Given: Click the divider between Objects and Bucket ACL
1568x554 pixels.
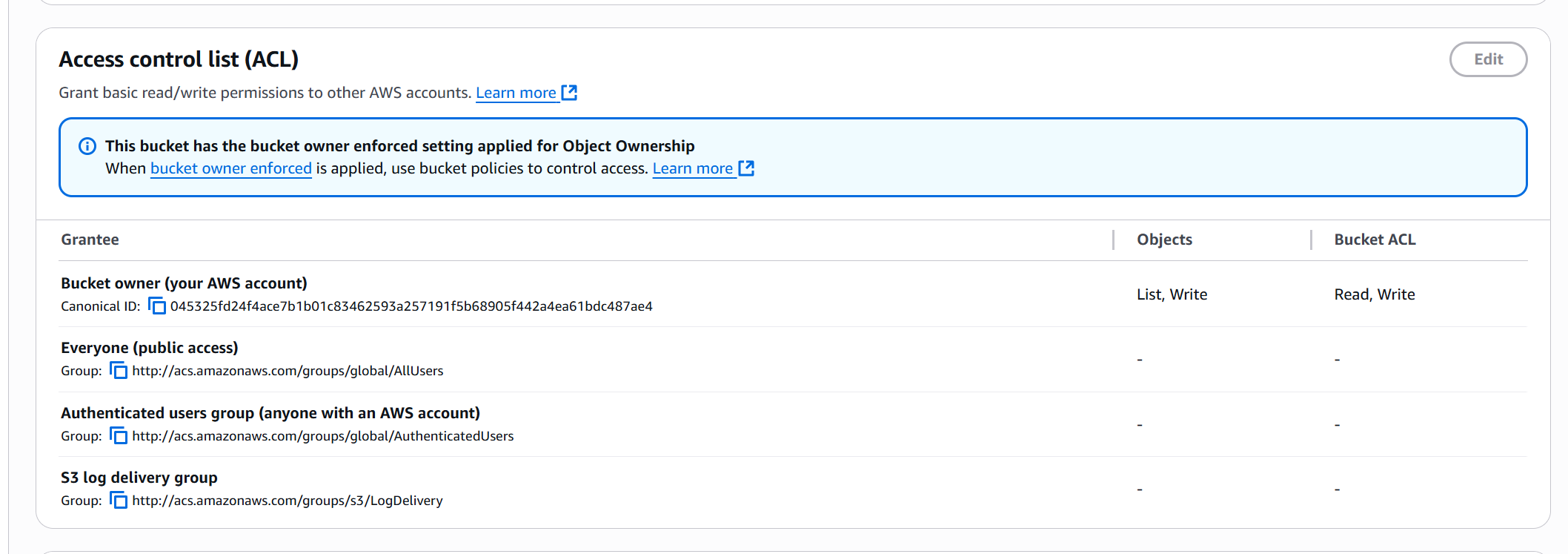Looking at the screenshot, I should [1311, 240].
